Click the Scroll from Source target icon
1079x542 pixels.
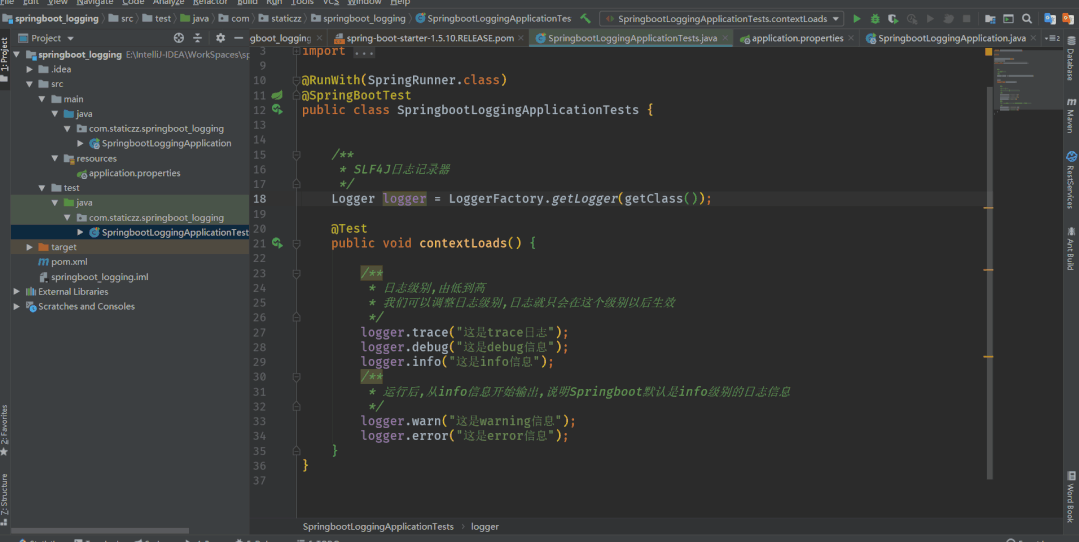[179, 38]
